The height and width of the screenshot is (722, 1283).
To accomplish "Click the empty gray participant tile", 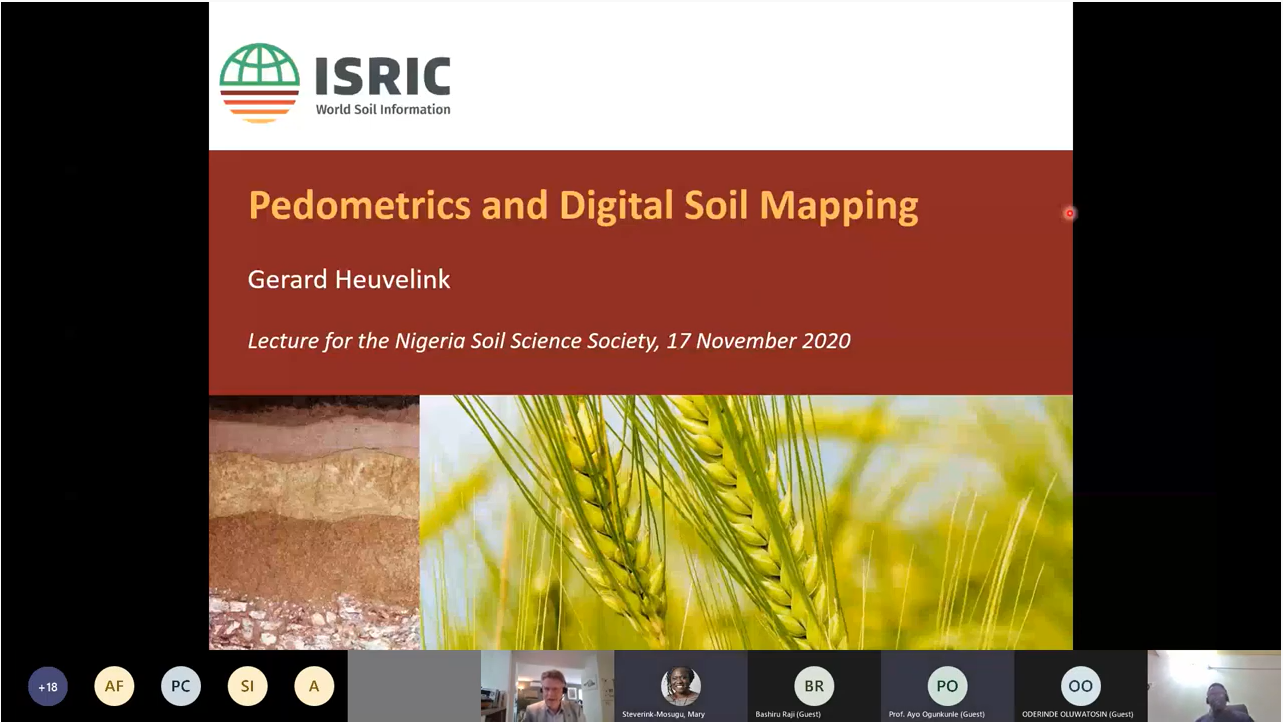I will click(414, 687).
